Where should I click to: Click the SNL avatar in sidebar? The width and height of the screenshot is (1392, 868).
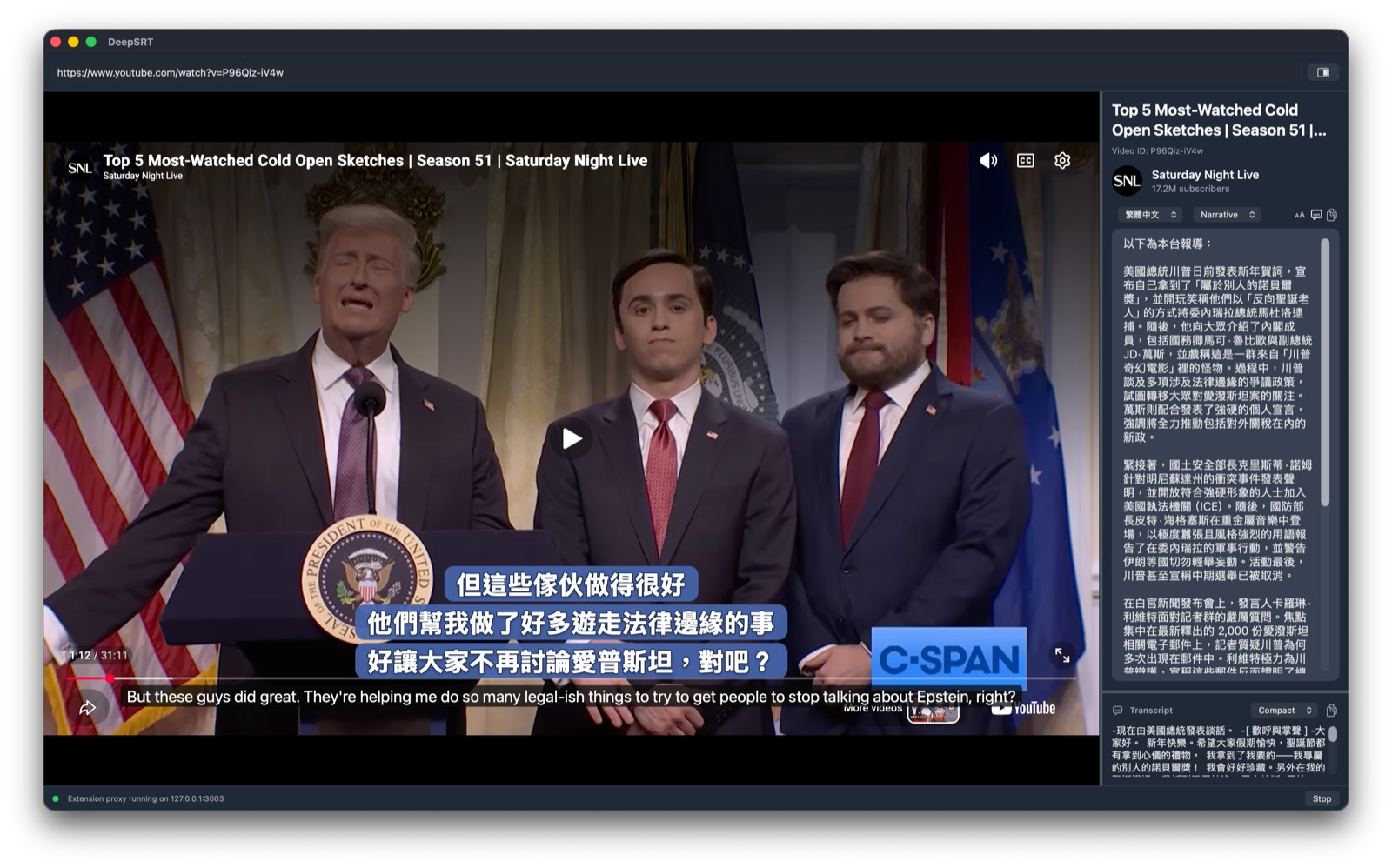pos(1127,181)
